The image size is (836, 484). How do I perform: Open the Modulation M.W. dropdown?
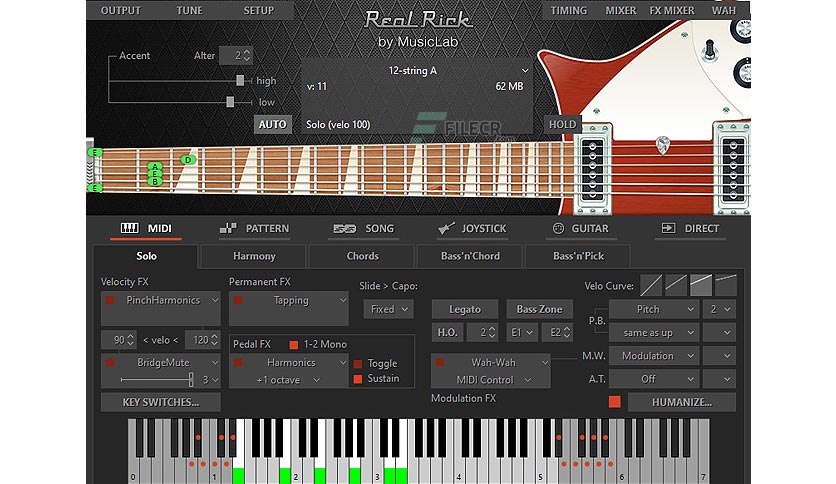[654, 356]
